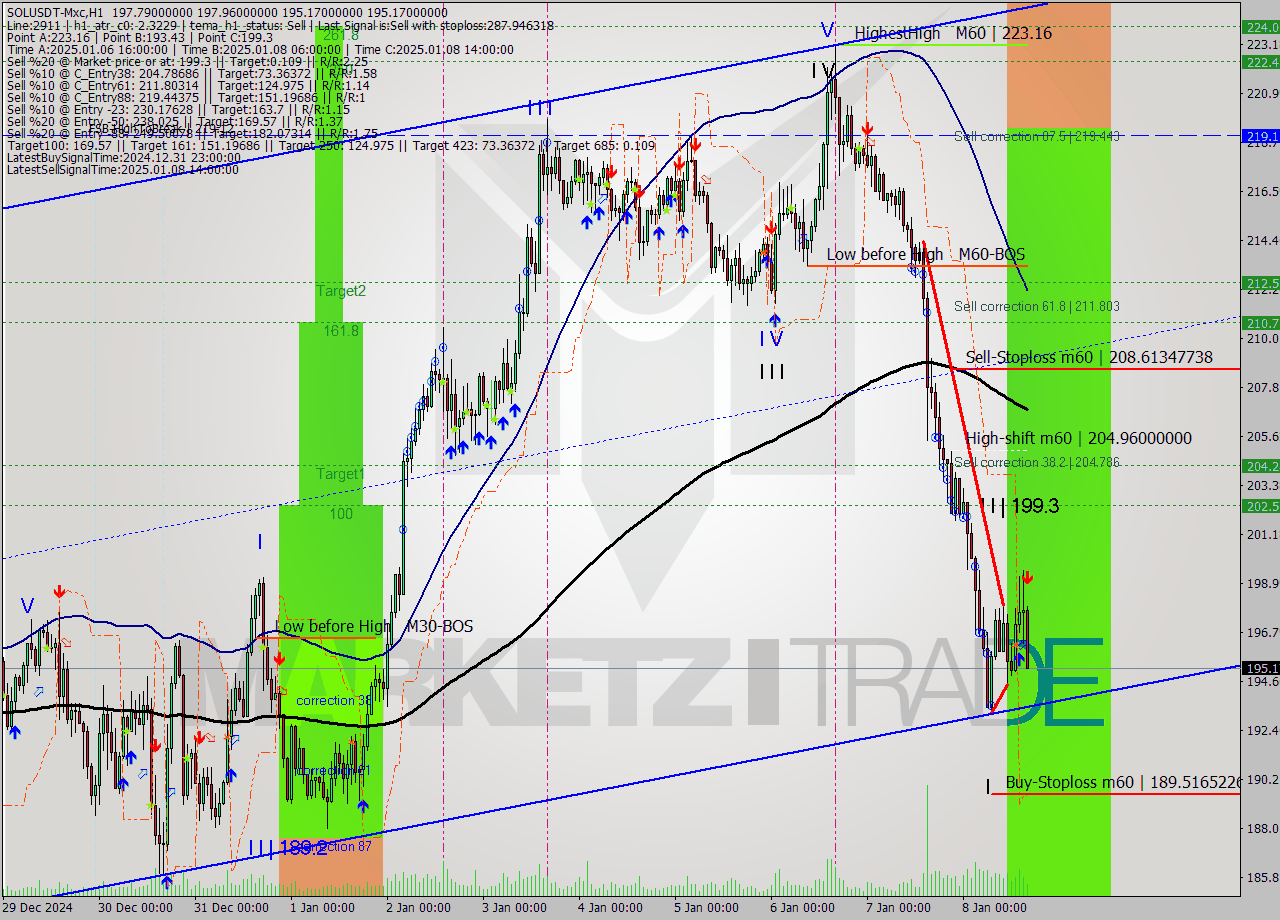Image resolution: width=1280 pixels, height=920 pixels.
Task: Click the green 222.4 price tag
Action: coord(1260,62)
